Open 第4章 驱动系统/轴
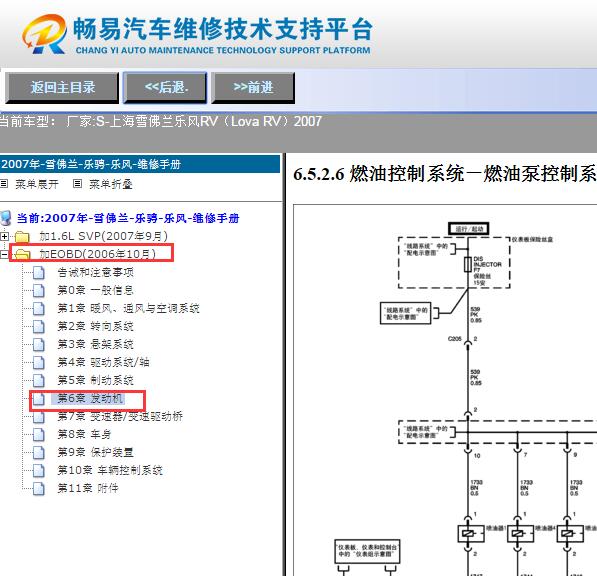Image resolution: width=597 pixels, height=576 pixels. point(103,362)
